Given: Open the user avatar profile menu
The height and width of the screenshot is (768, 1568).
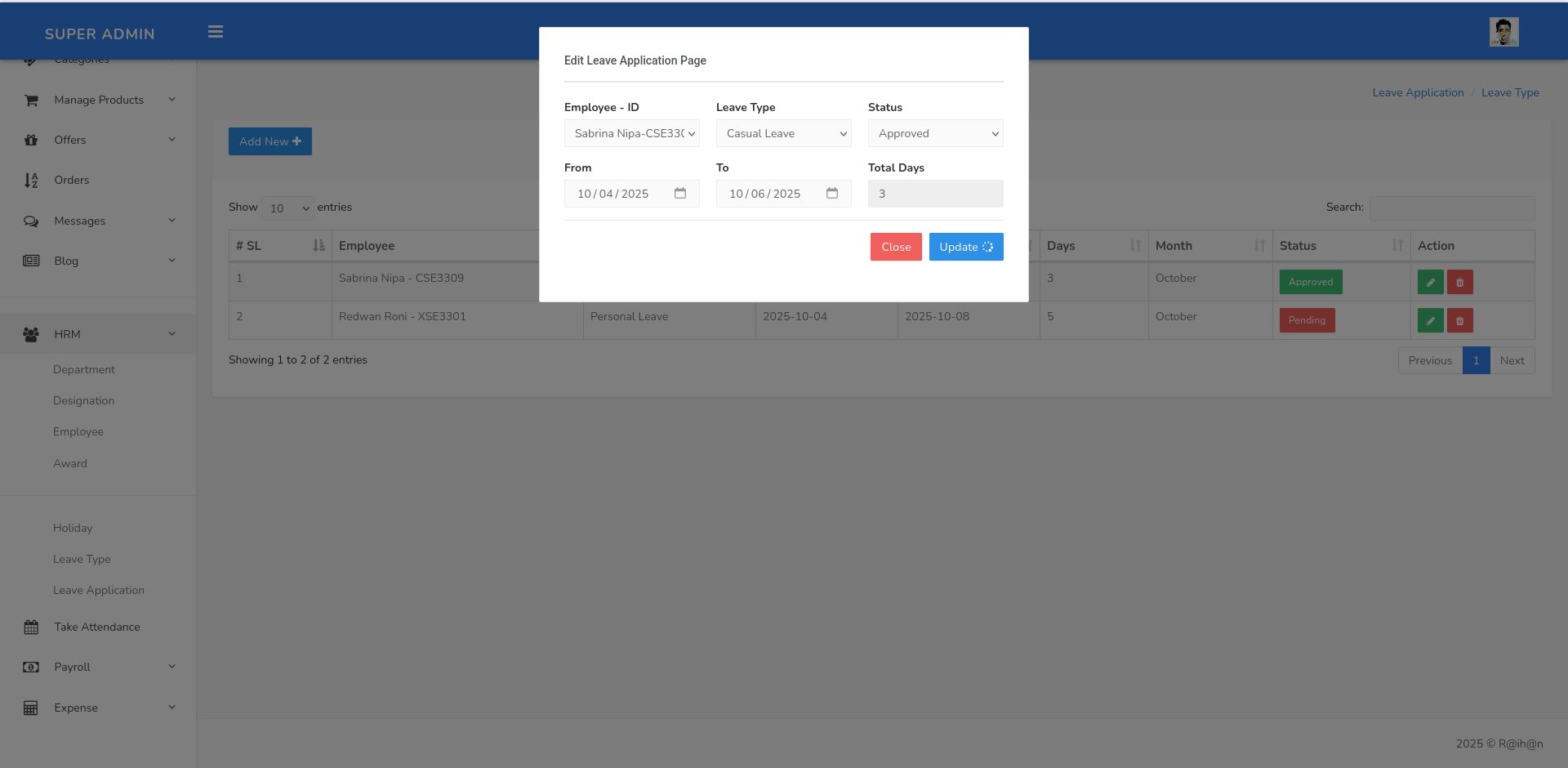Looking at the screenshot, I should (x=1503, y=32).
